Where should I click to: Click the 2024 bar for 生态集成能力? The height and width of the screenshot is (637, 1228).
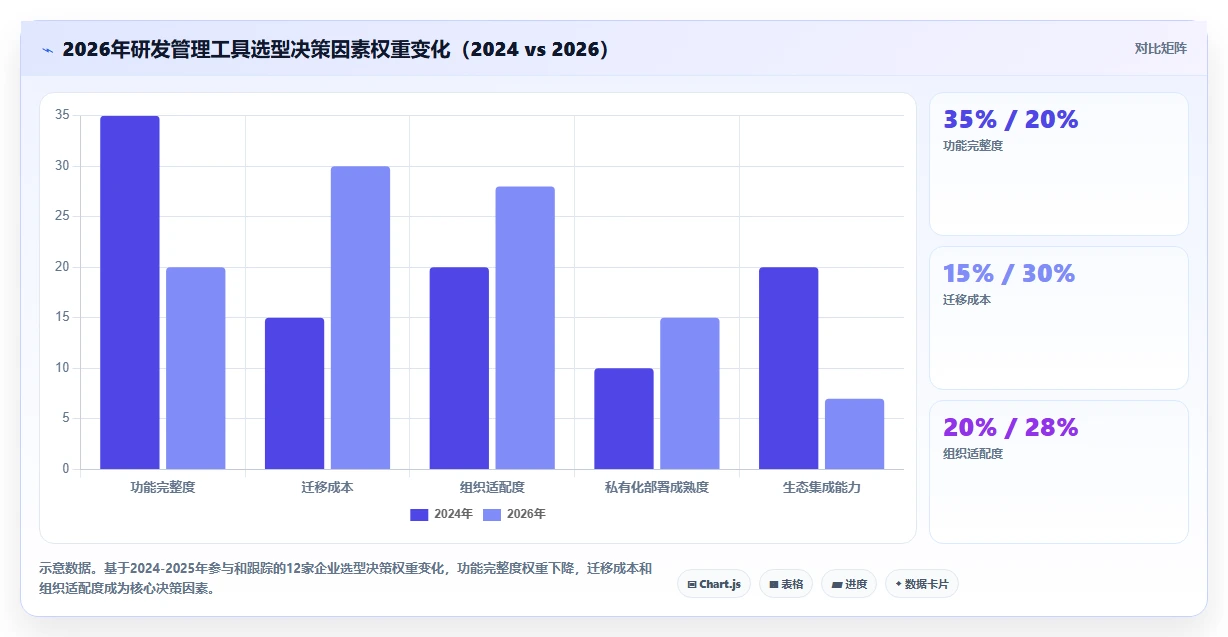pyautogui.click(x=789, y=368)
